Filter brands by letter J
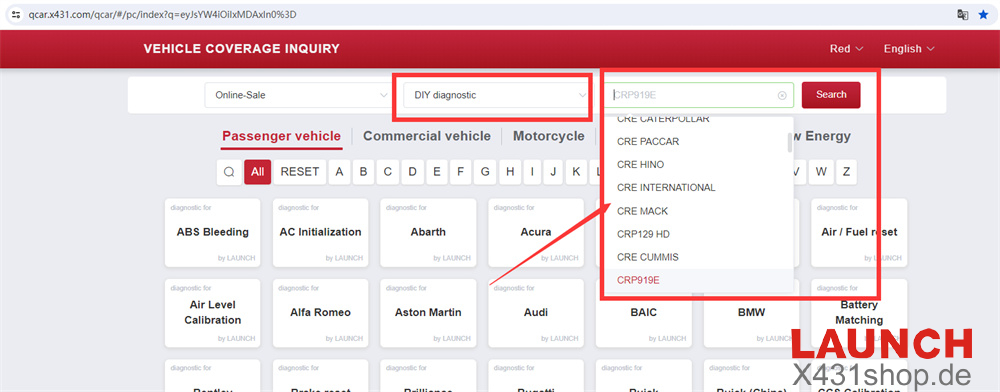 (554, 172)
